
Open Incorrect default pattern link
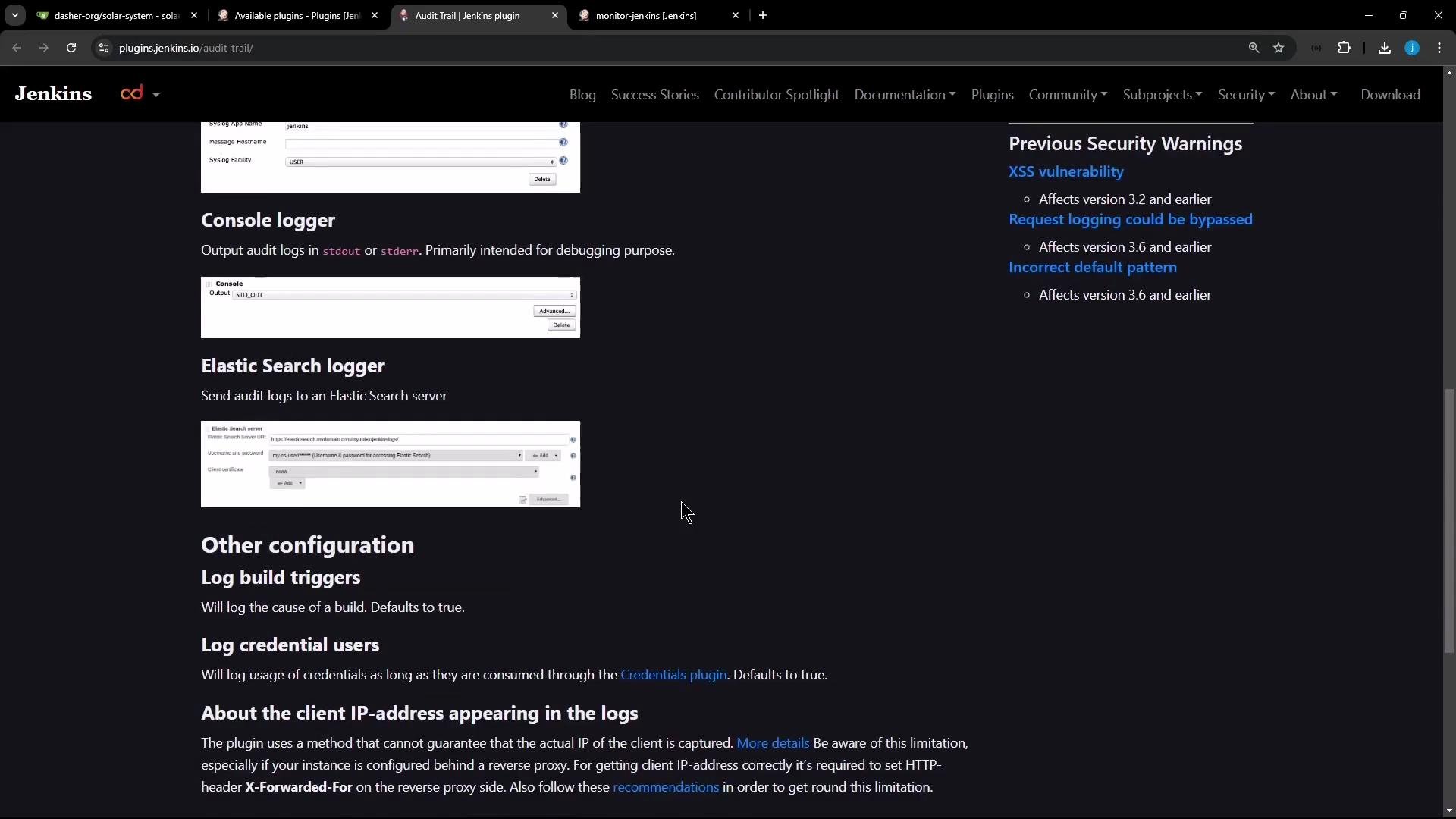(x=1092, y=267)
